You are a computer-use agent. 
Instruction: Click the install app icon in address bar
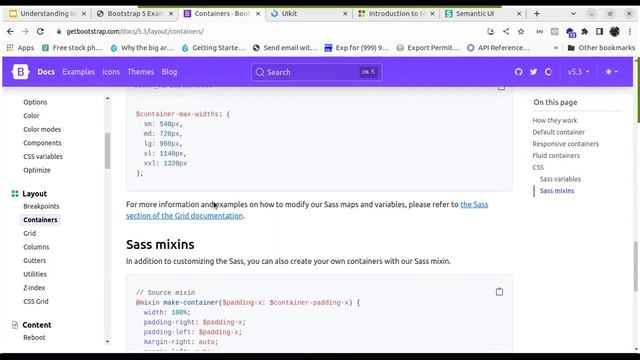(491, 31)
